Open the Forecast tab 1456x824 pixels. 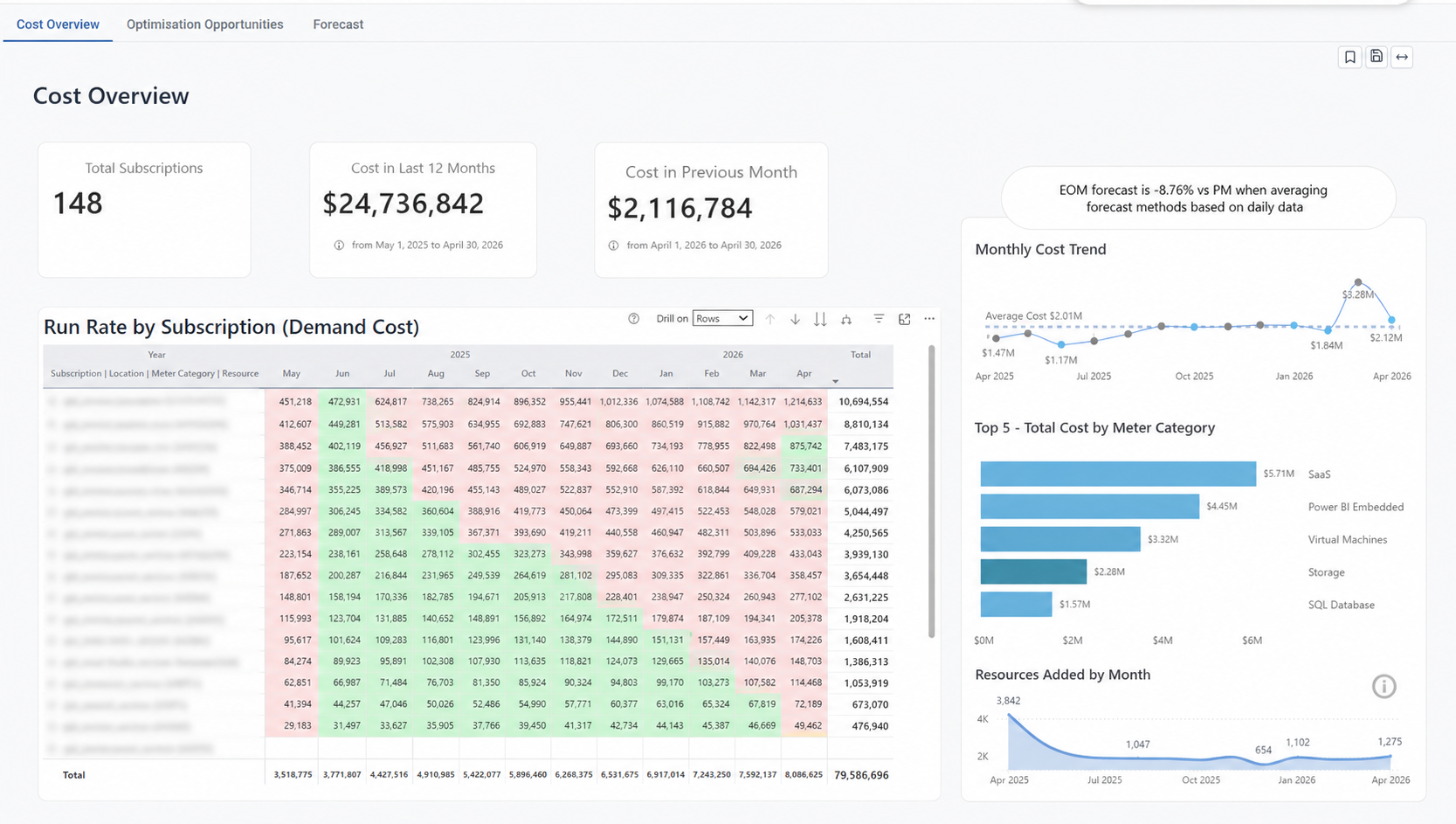338,24
